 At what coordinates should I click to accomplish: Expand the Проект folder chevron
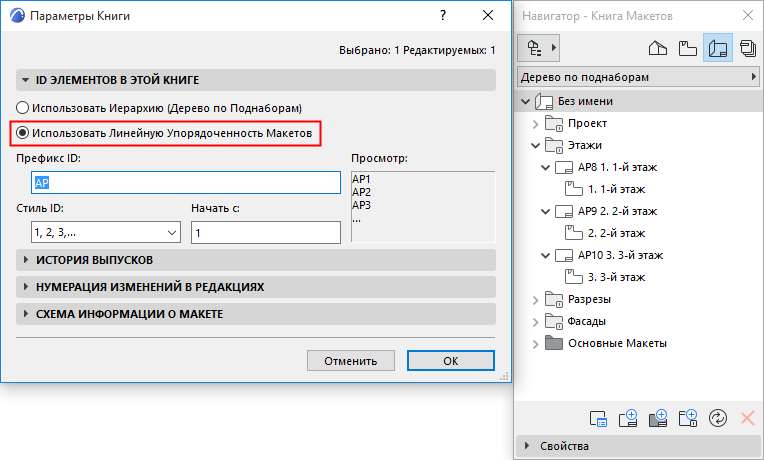pyautogui.click(x=535, y=124)
